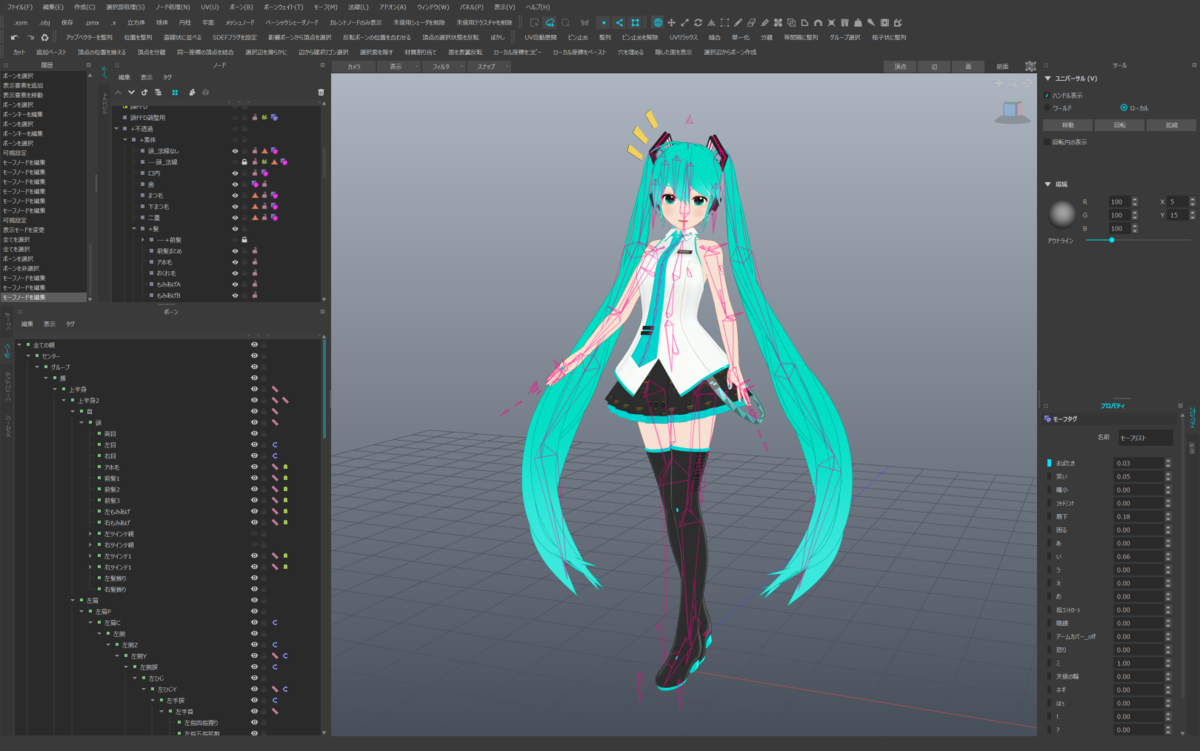Image resolution: width=1200 pixels, height=751 pixels.
Task: Click the UV自動展開 toolbar button
Action: (543, 37)
